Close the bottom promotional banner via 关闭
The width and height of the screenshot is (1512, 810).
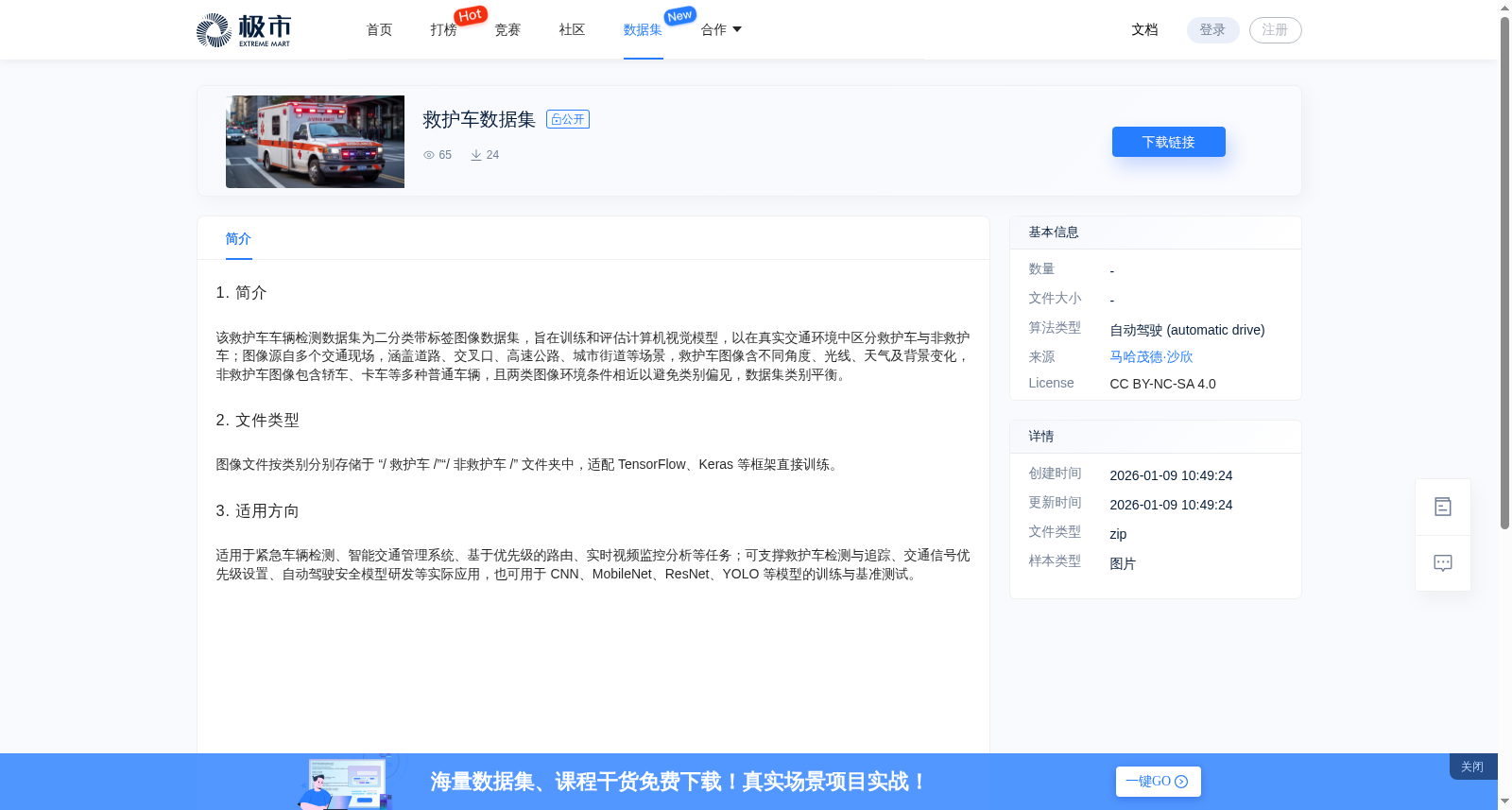tap(1472, 767)
